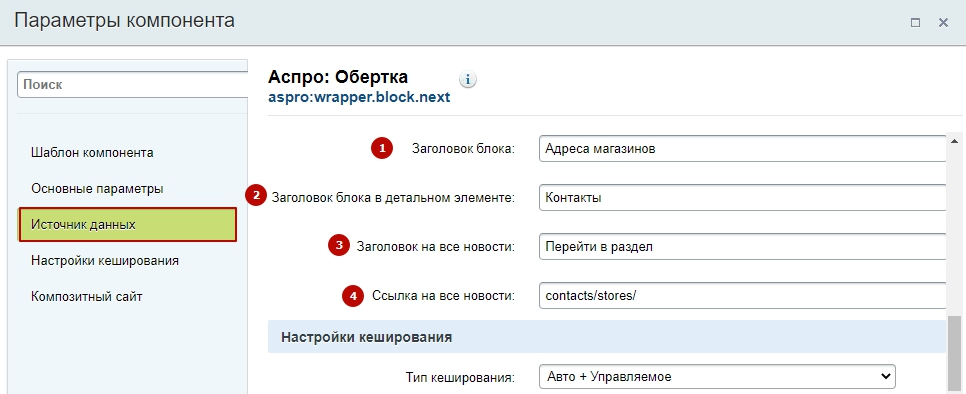Image resolution: width=966 pixels, height=394 pixels.
Task: Open the Шаблон компонента section
Action: pos(92,153)
